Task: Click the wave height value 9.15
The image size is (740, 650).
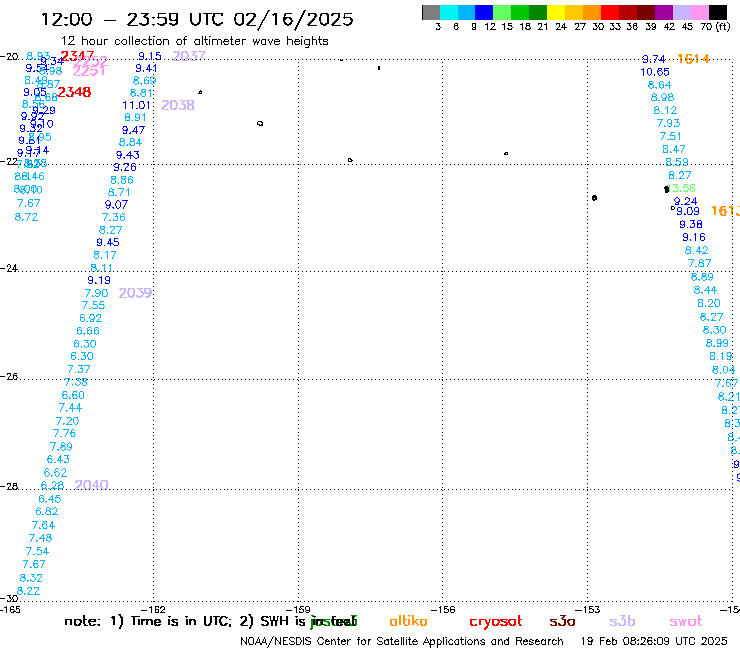Action: click(150, 56)
